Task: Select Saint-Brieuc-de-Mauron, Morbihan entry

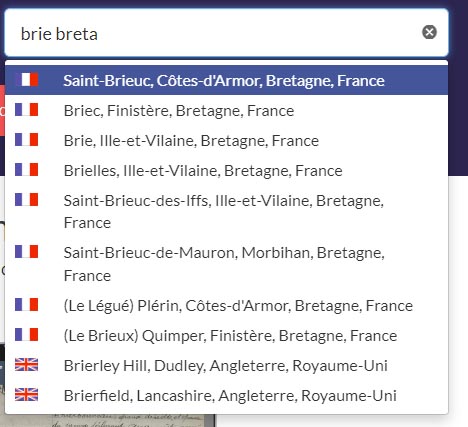Action: click(x=226, y=264)
